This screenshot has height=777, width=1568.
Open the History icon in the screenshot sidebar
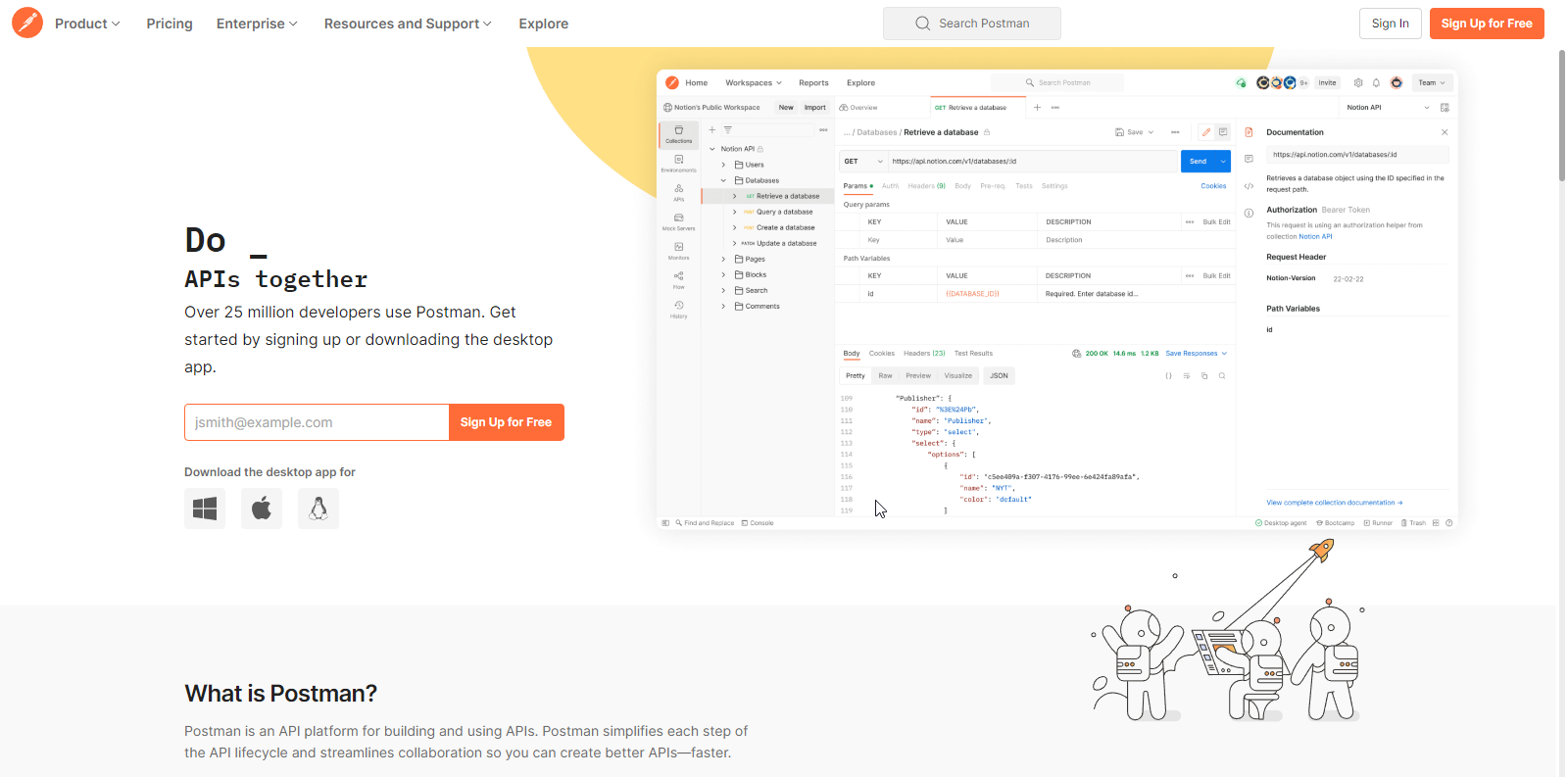pyautogui.click(x=679, y=310)
